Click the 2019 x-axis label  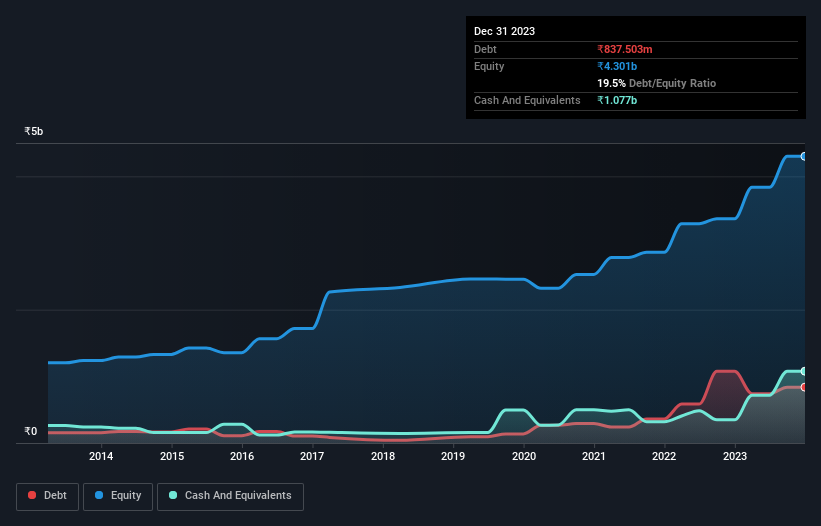click(x=453, y=456)
